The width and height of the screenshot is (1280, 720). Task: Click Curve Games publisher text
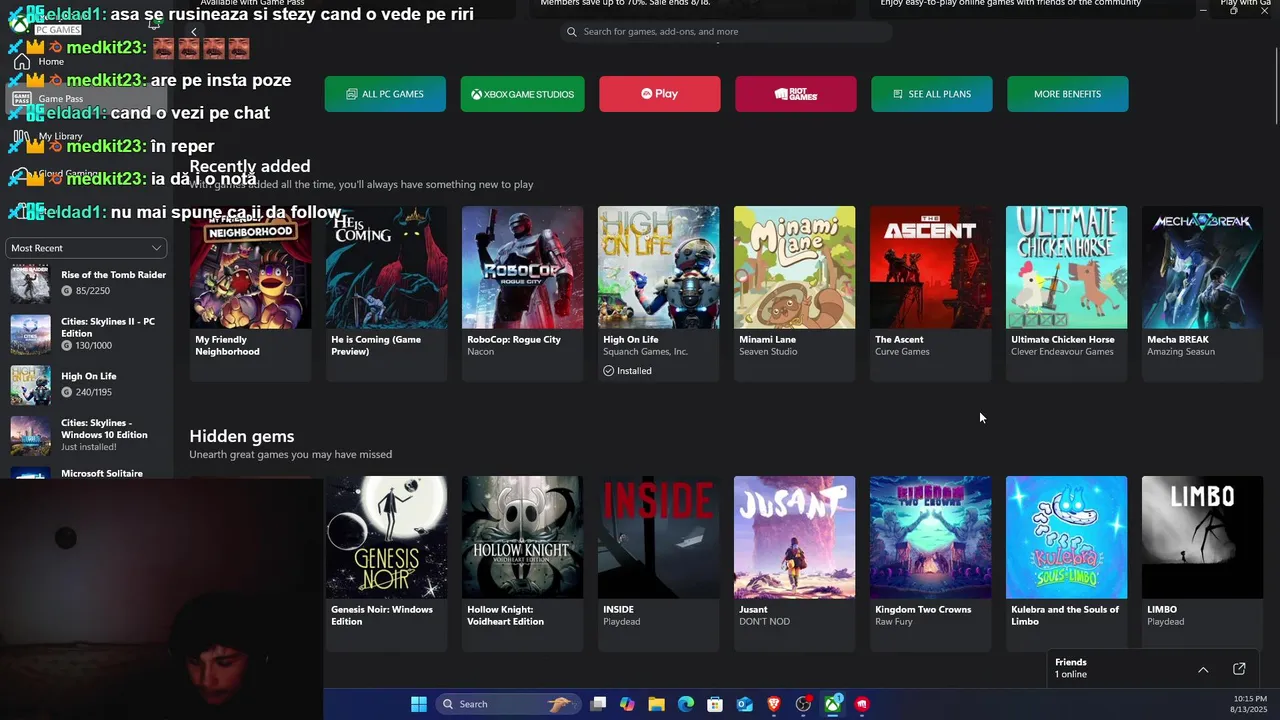902,352
